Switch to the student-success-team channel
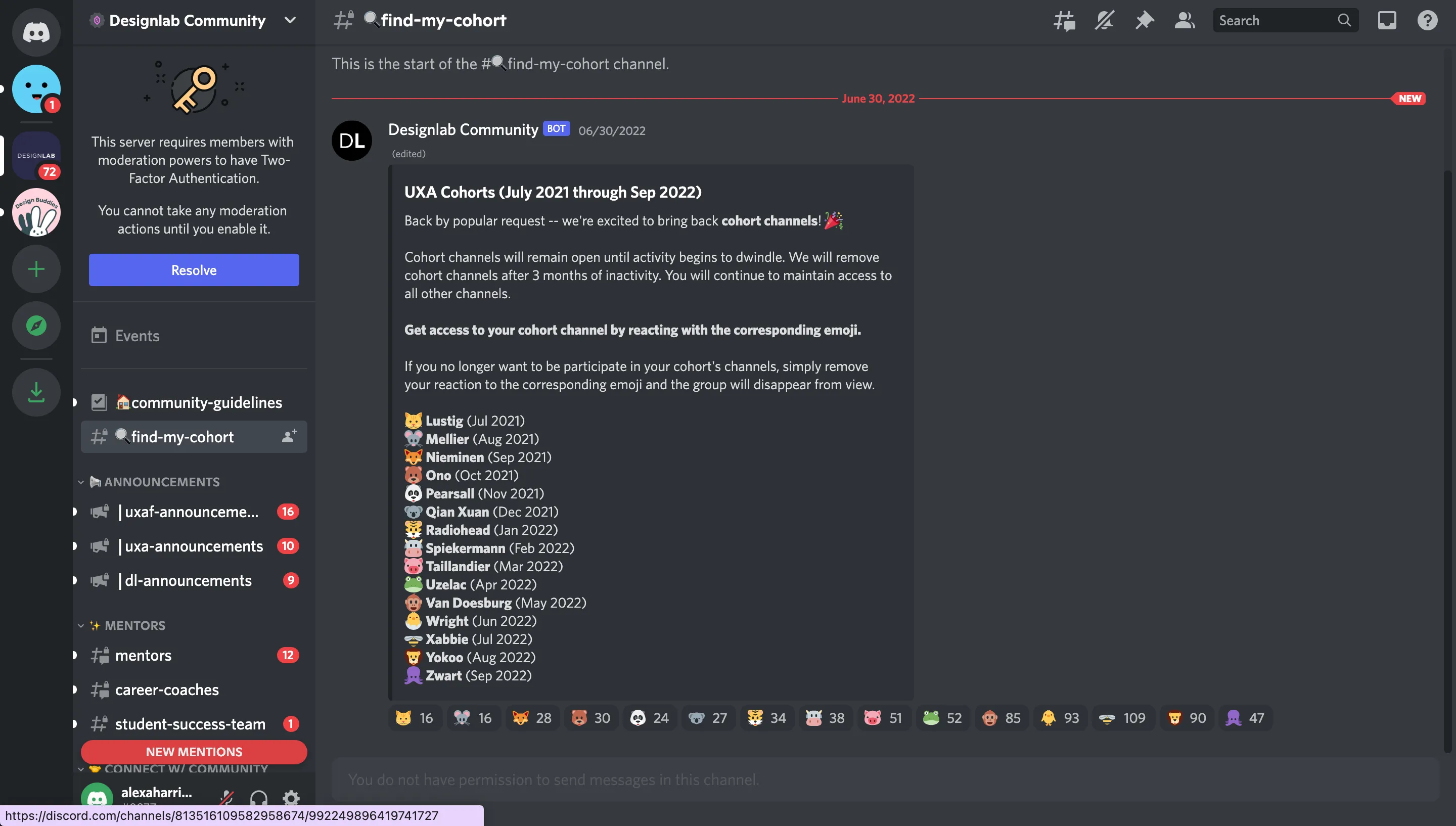 190,724
